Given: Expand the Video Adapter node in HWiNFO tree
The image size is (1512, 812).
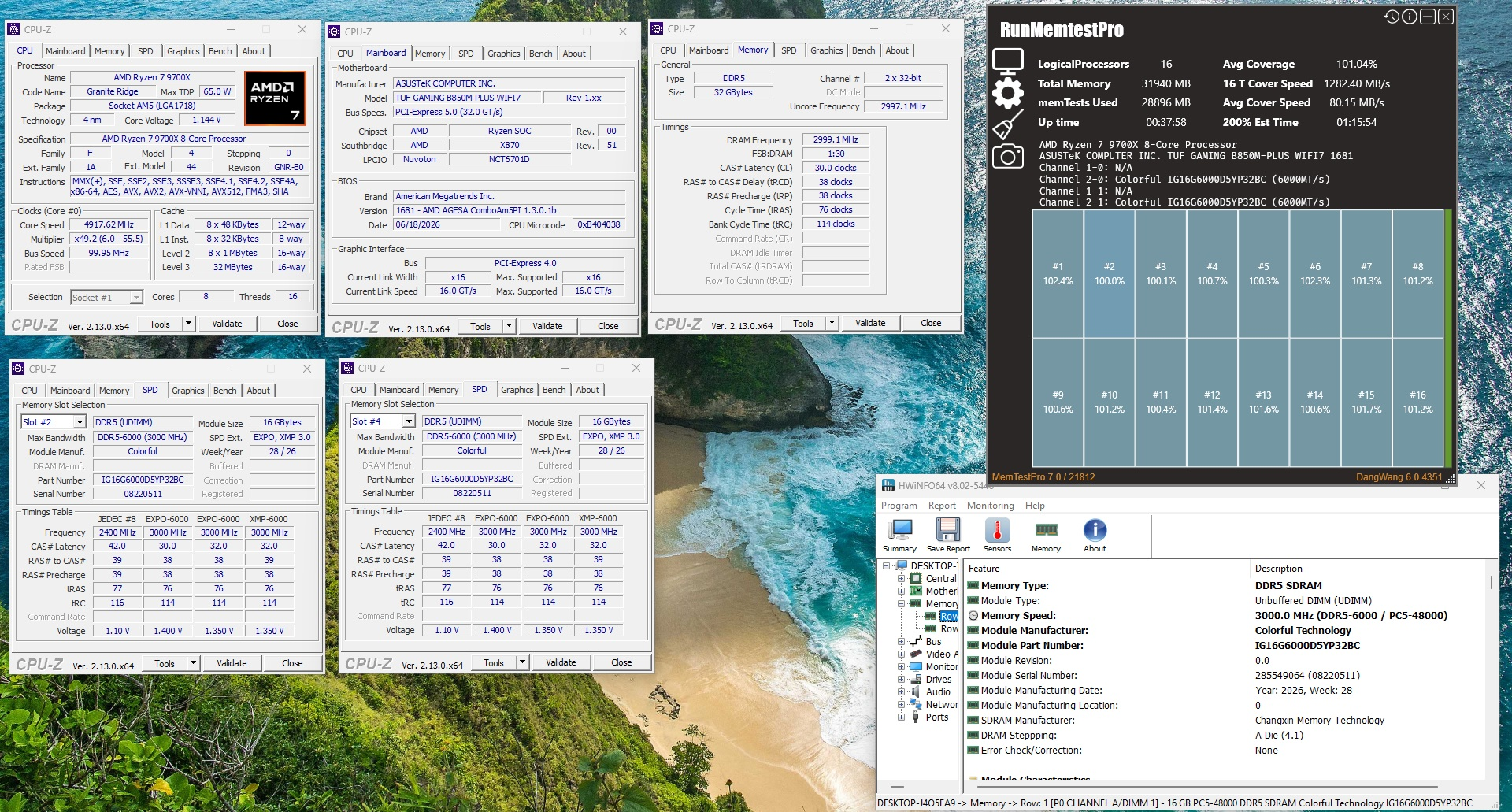Looking at the screenshot, I should 902,654.
